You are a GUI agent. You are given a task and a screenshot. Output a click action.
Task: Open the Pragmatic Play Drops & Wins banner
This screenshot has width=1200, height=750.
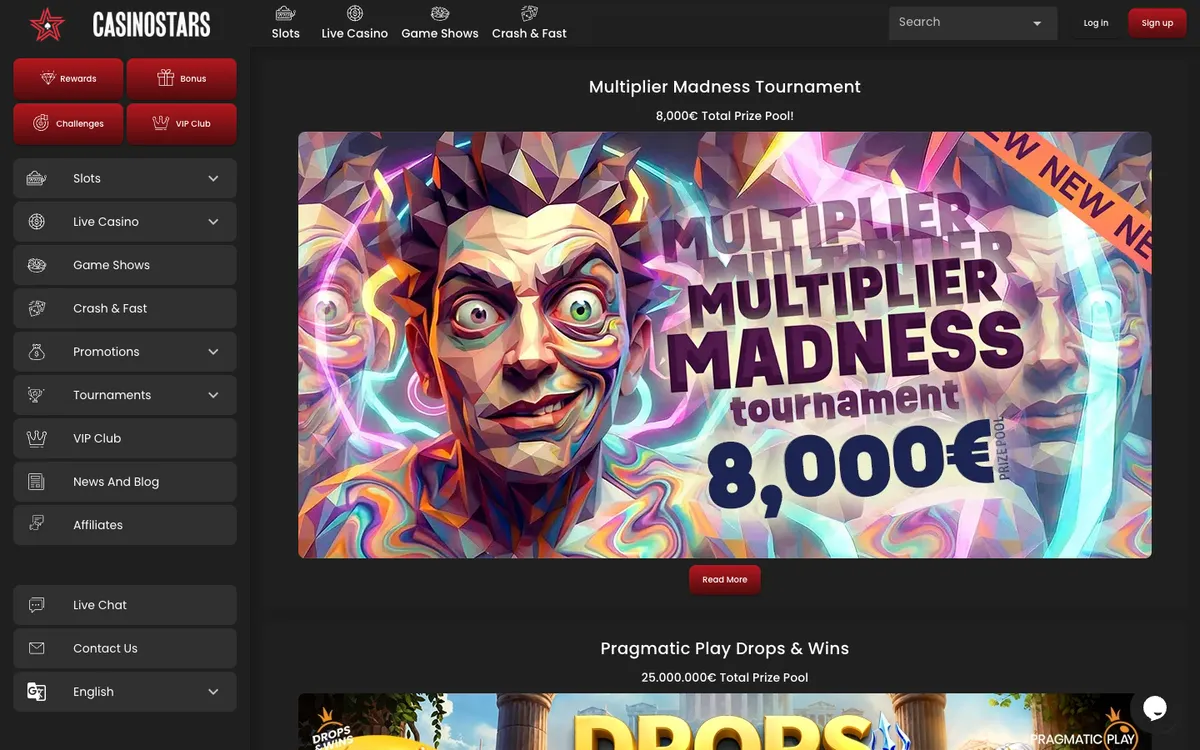point(725,722)
